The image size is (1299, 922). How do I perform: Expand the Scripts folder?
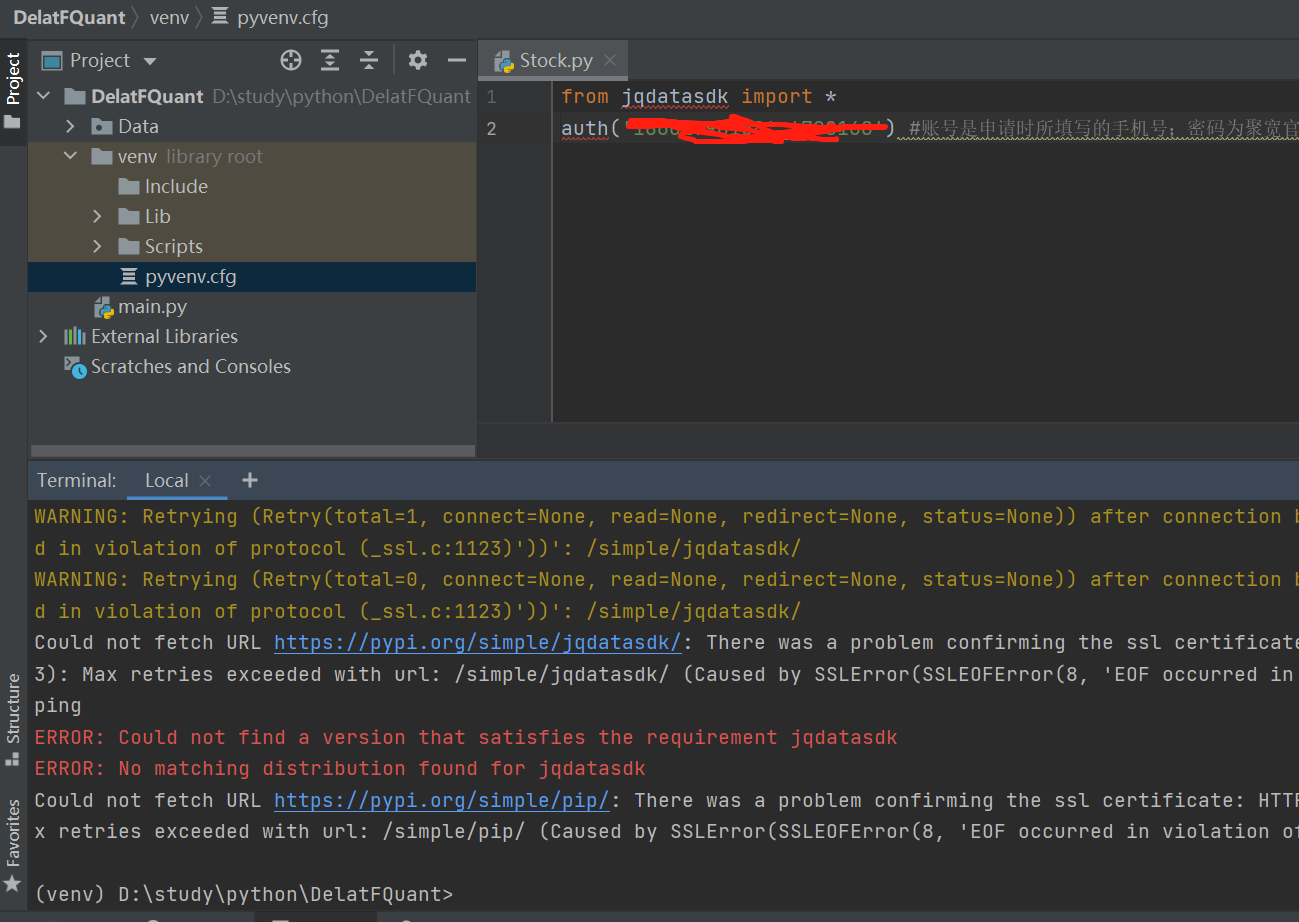click(97, 246)
